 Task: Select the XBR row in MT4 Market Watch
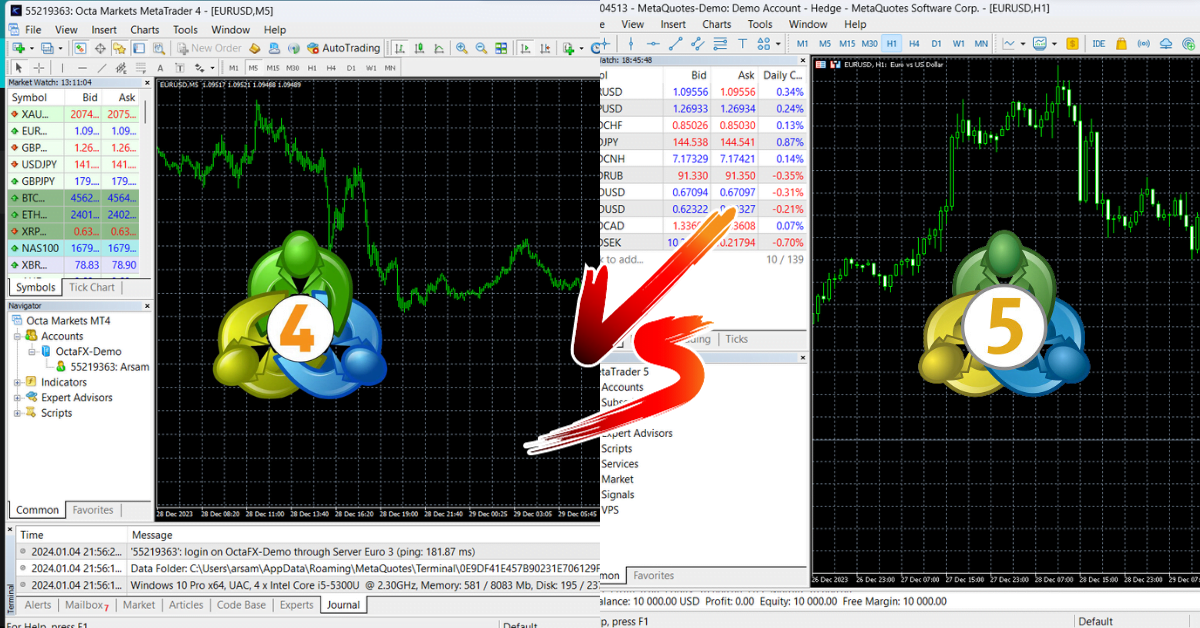tap(75, 265)
